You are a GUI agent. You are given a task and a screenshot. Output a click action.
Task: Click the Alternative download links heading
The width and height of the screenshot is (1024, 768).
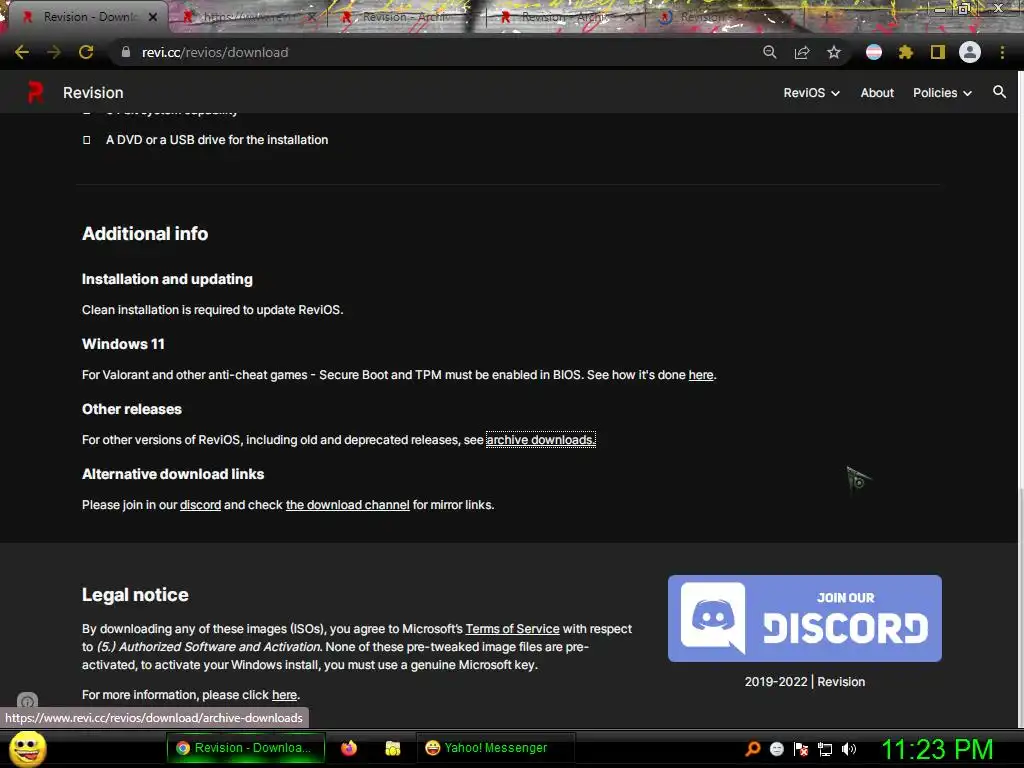tap(172, 474)
